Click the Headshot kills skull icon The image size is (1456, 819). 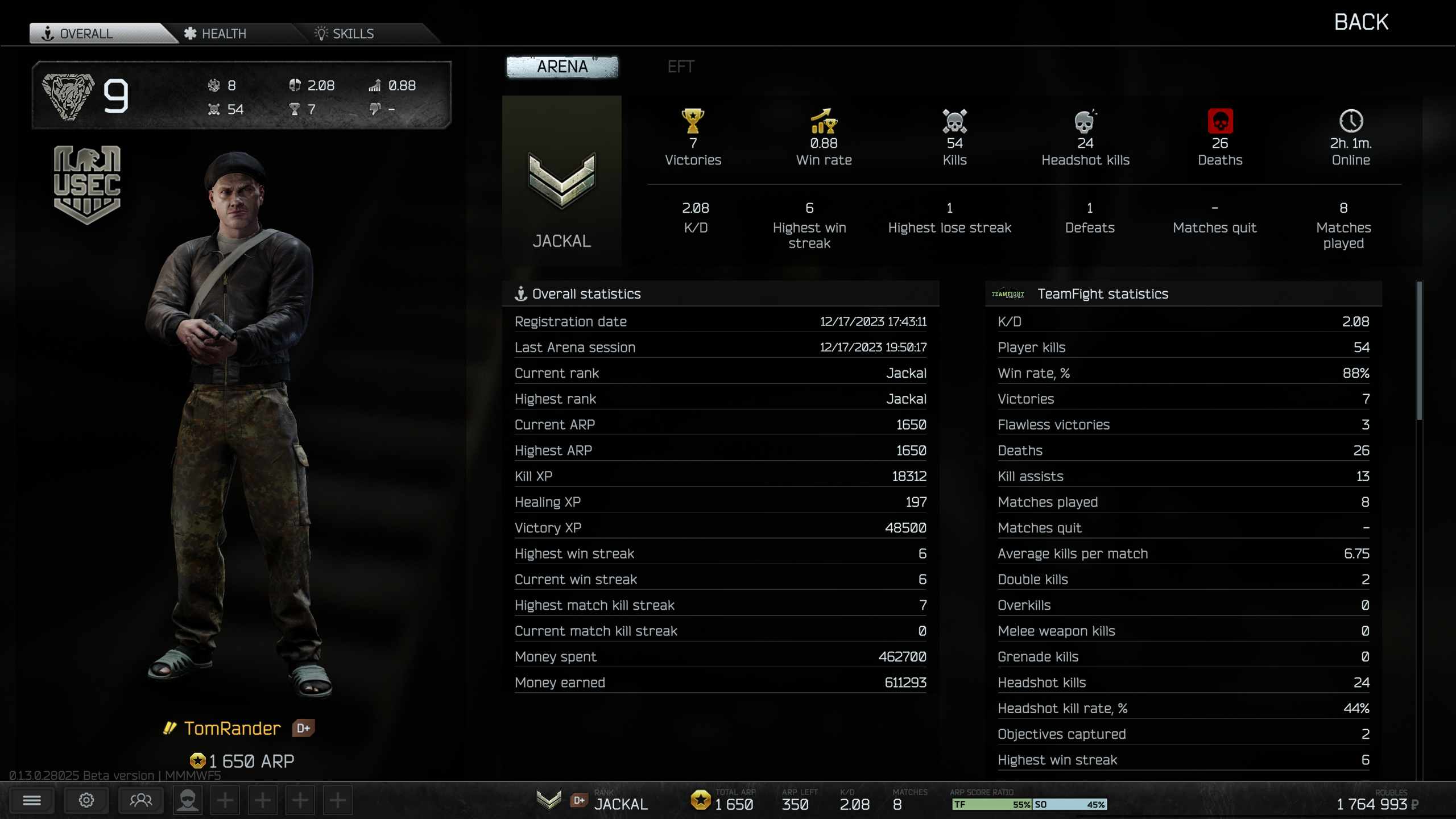(1085, 121)
